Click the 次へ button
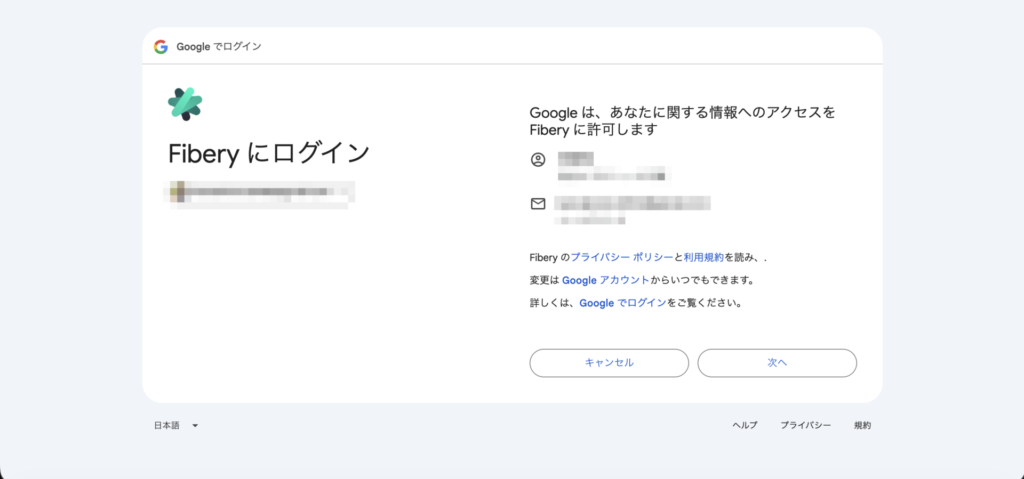The image size is (1024, 479). coord(777,363)
